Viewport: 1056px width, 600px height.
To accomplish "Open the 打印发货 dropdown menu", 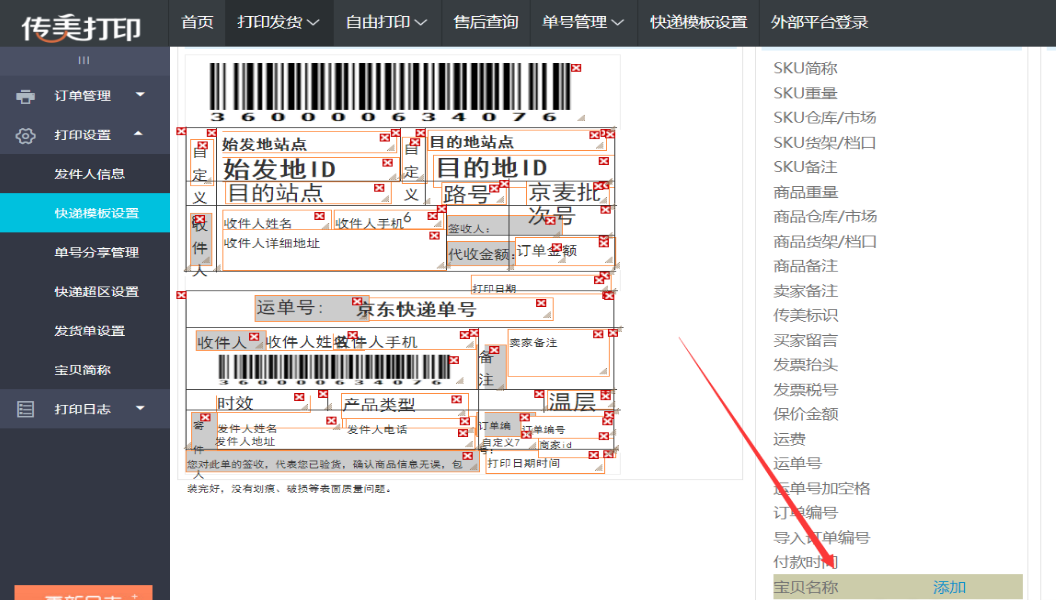I will click(x=279, y=22).
